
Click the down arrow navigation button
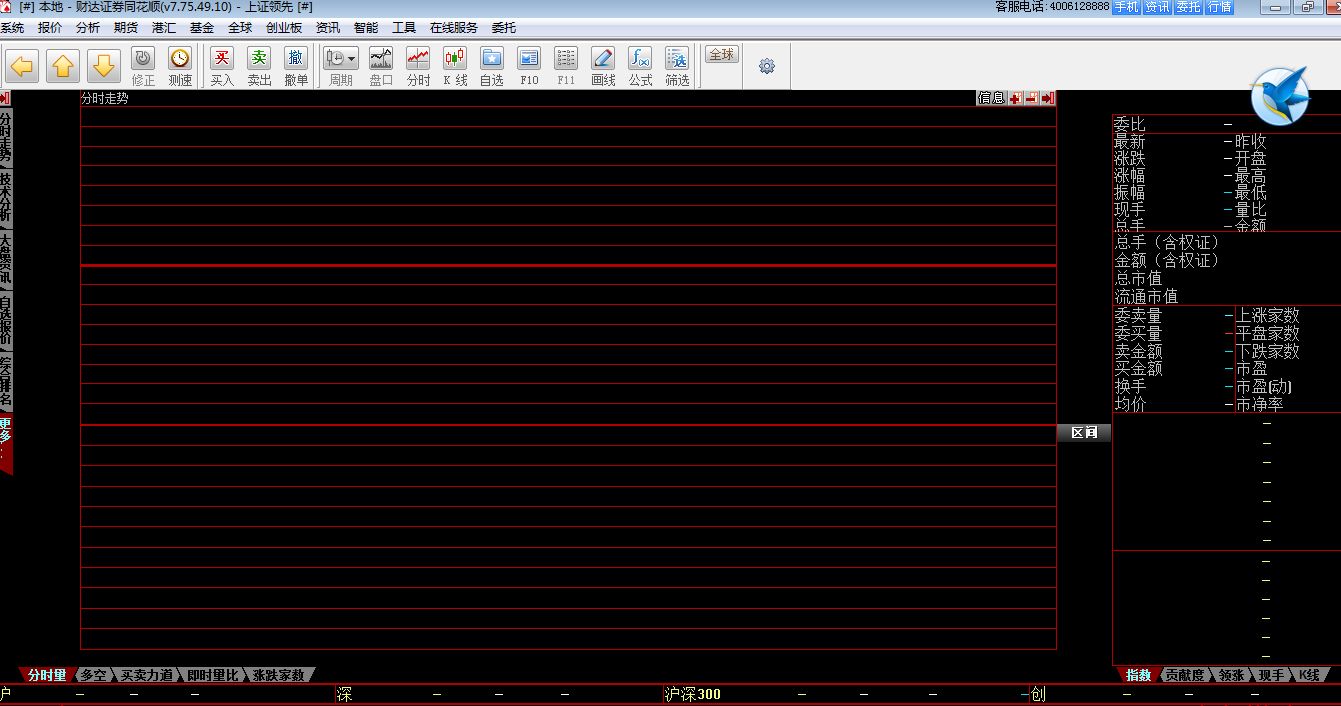tap(104, 67)
